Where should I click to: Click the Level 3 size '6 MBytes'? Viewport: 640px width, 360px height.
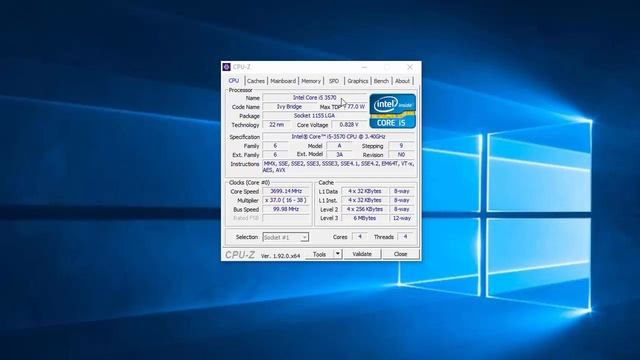pos(365,218)
